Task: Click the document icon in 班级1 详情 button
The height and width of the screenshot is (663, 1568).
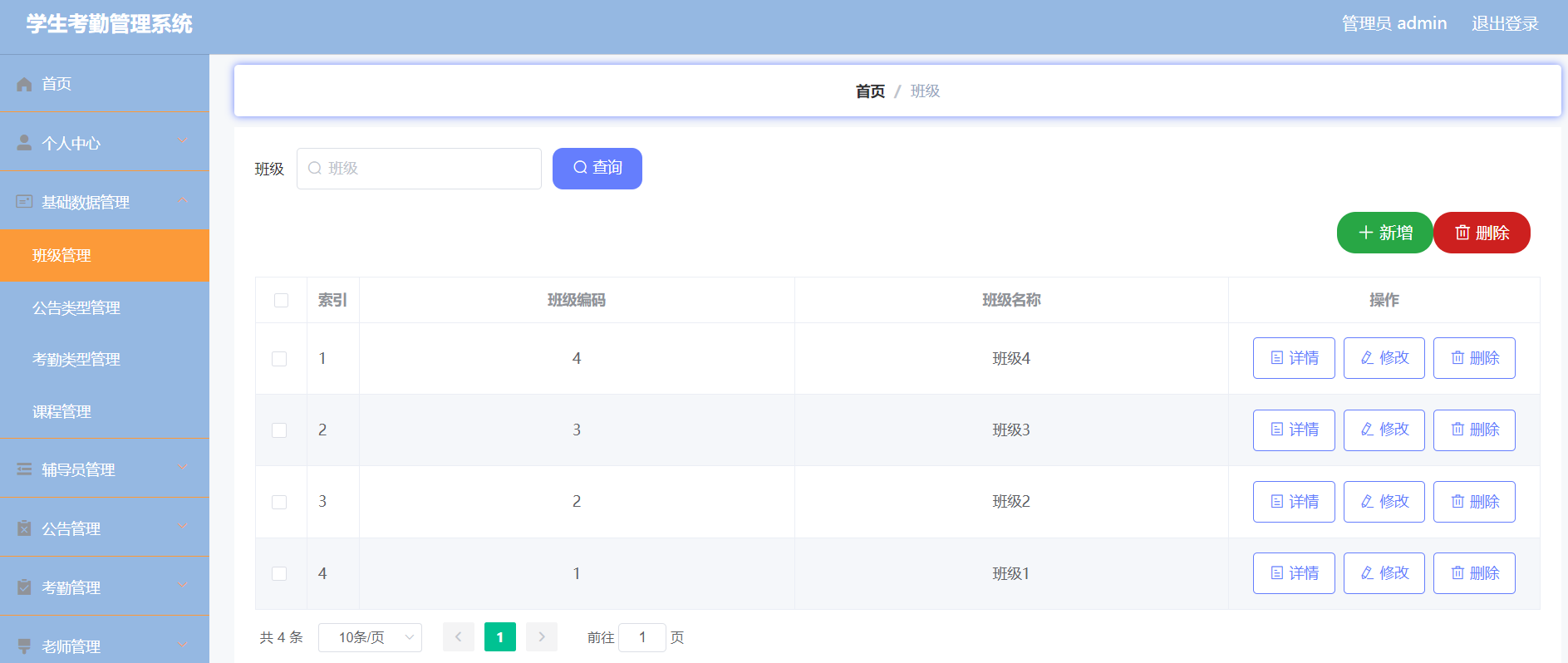Action: point(1277,573)
